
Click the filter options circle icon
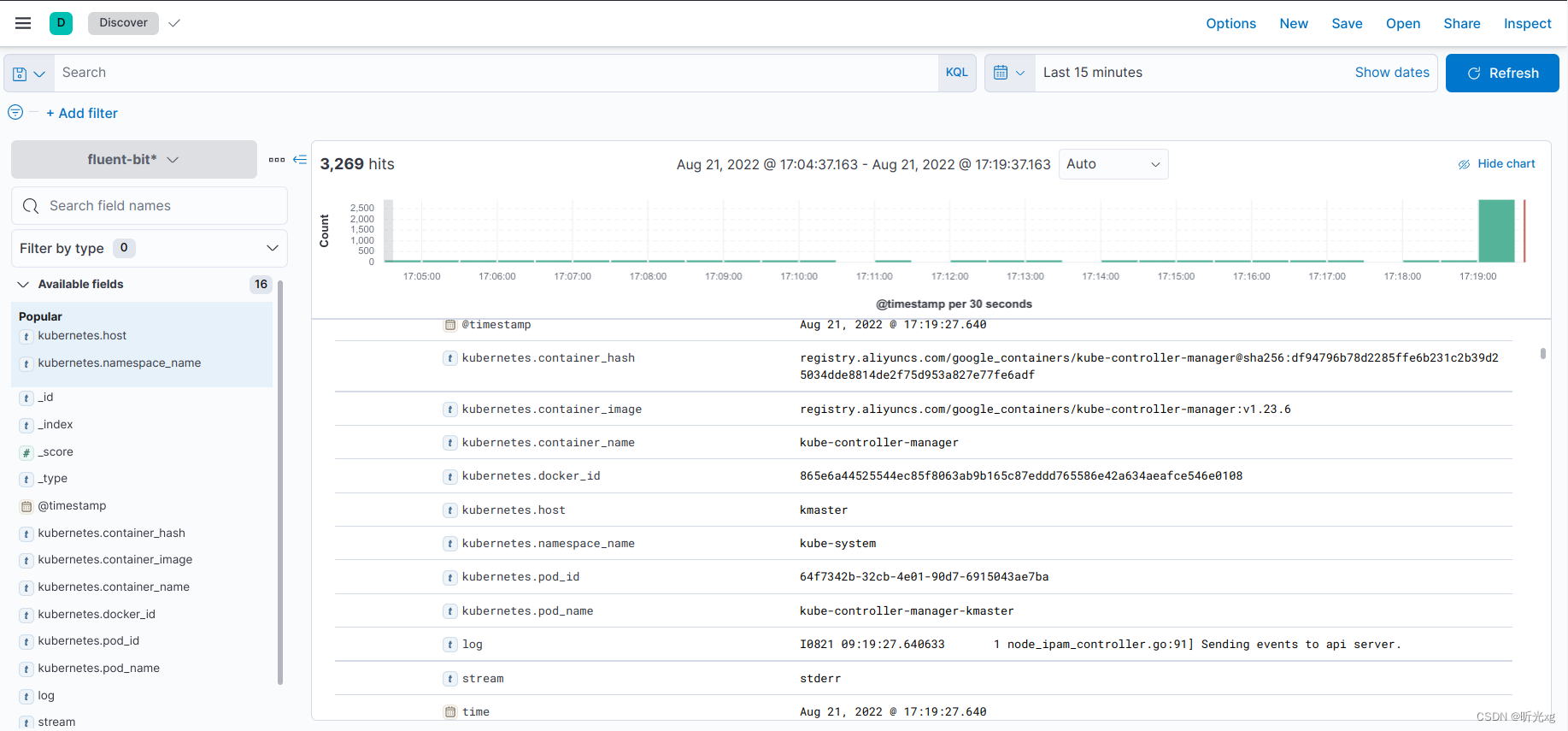pos(15,112)
